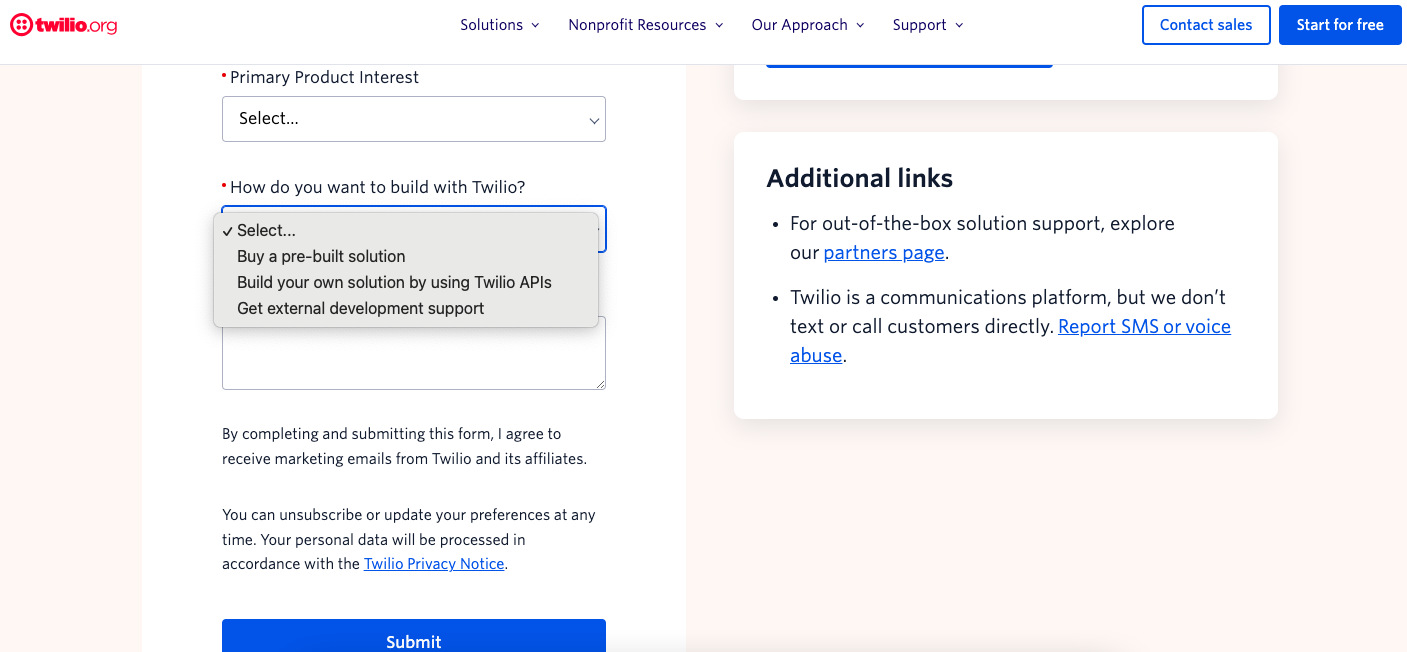
Task: Click the Contact sales button
Action: (1206, 25)
